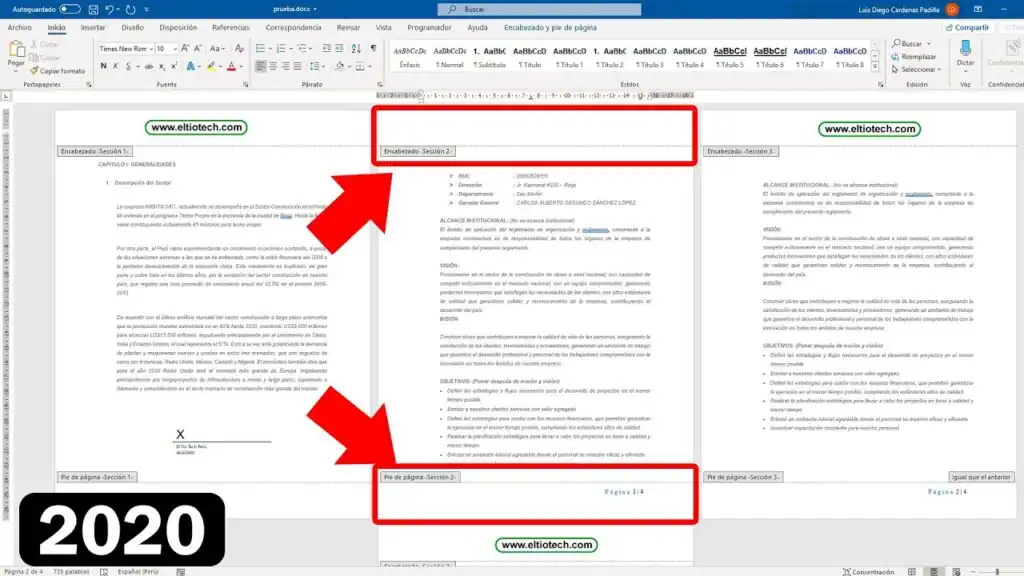Toggle superscript formatting

(x=174, y=66)
